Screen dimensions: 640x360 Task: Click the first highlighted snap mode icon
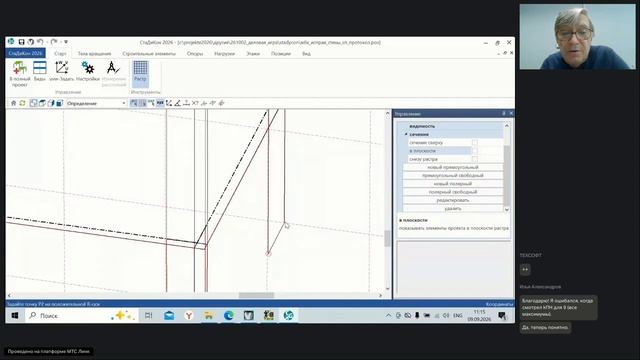coord(134,103)
